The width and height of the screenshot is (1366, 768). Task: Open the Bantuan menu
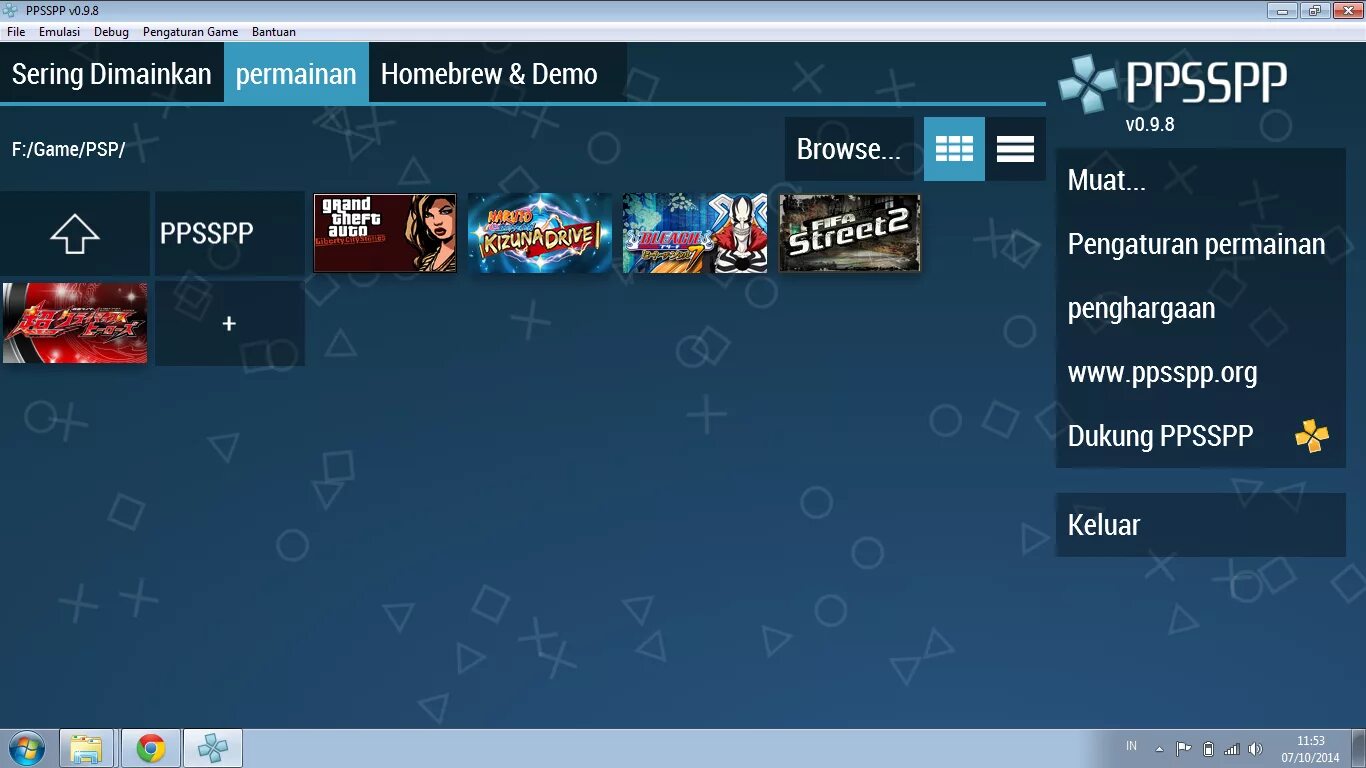click(274, 32)
